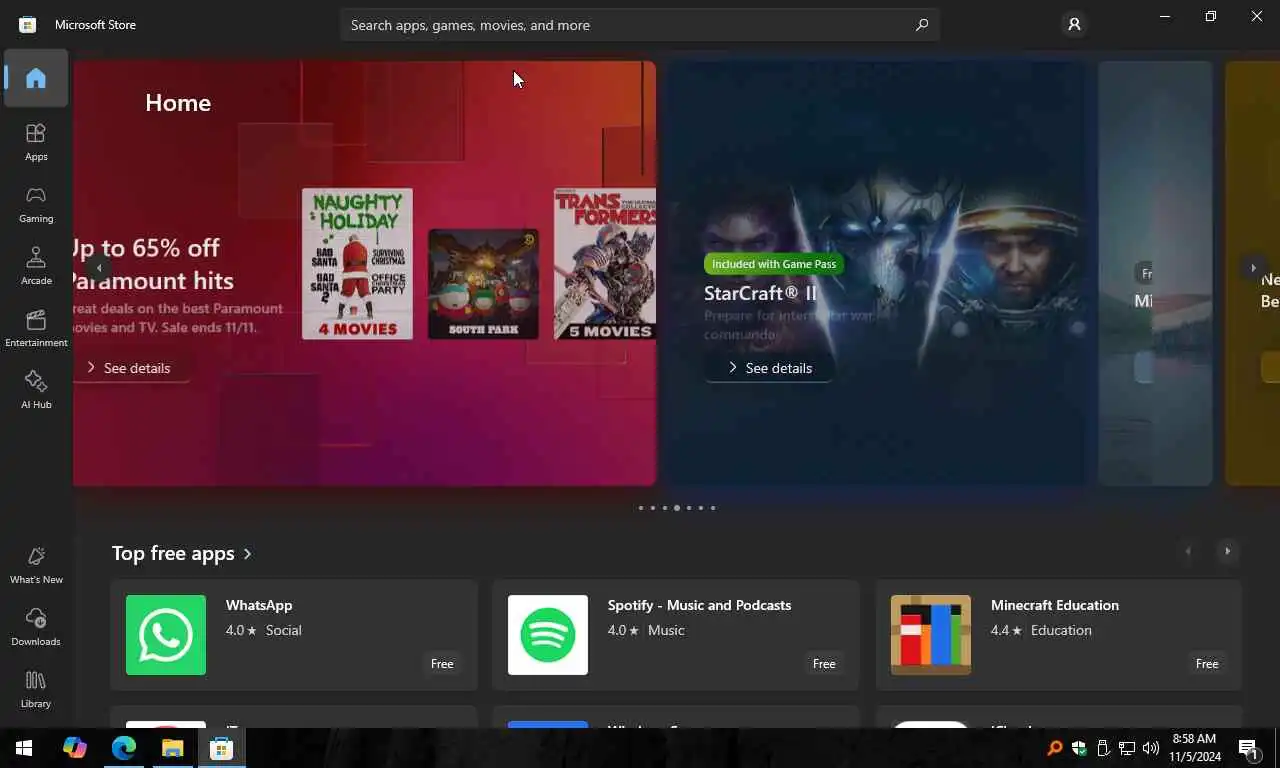Open the notification center icon
The image size is (1280, 768).
point(1248,748)
